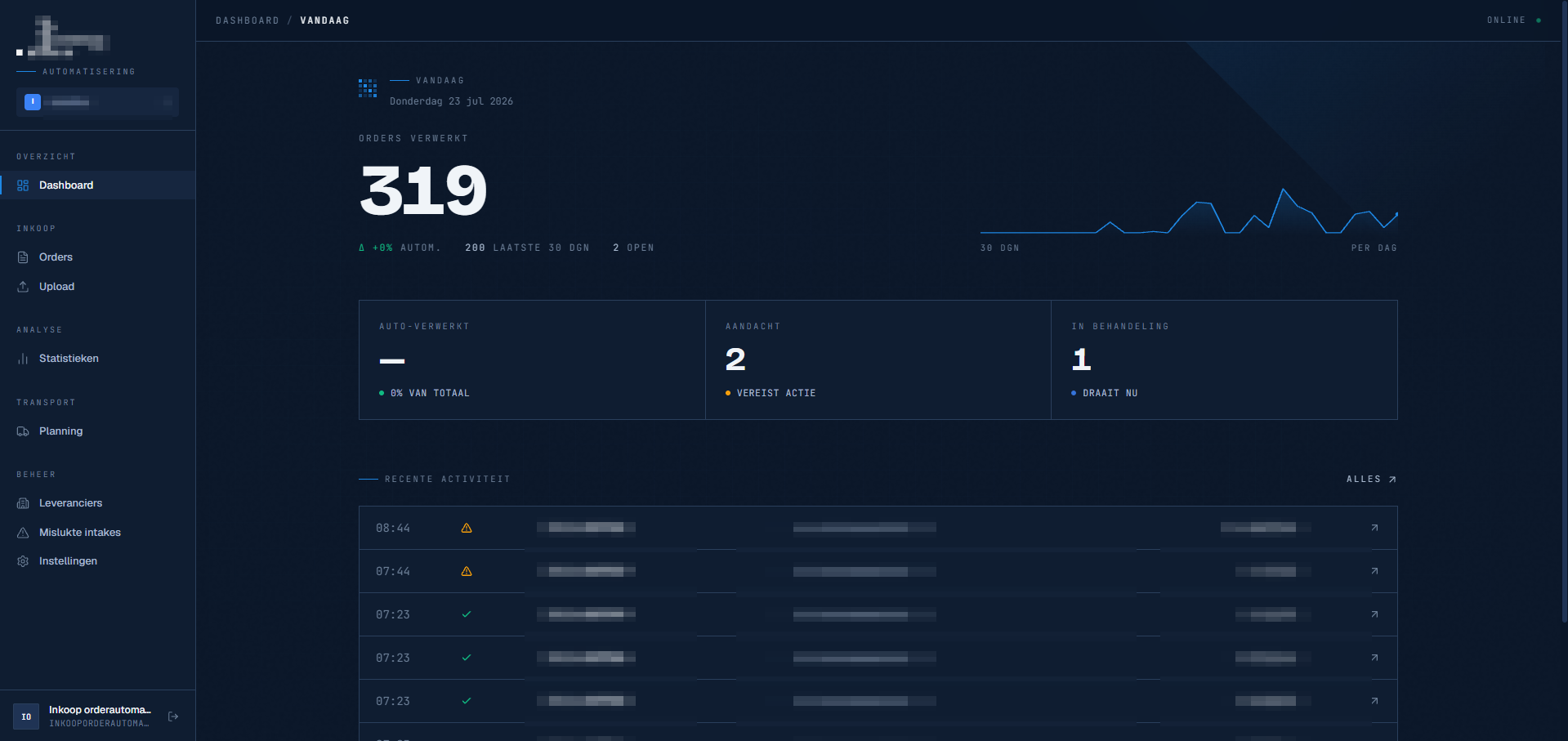Open the workspace selector dropdown
1568x741 pixels.
[x=97, y=102]
